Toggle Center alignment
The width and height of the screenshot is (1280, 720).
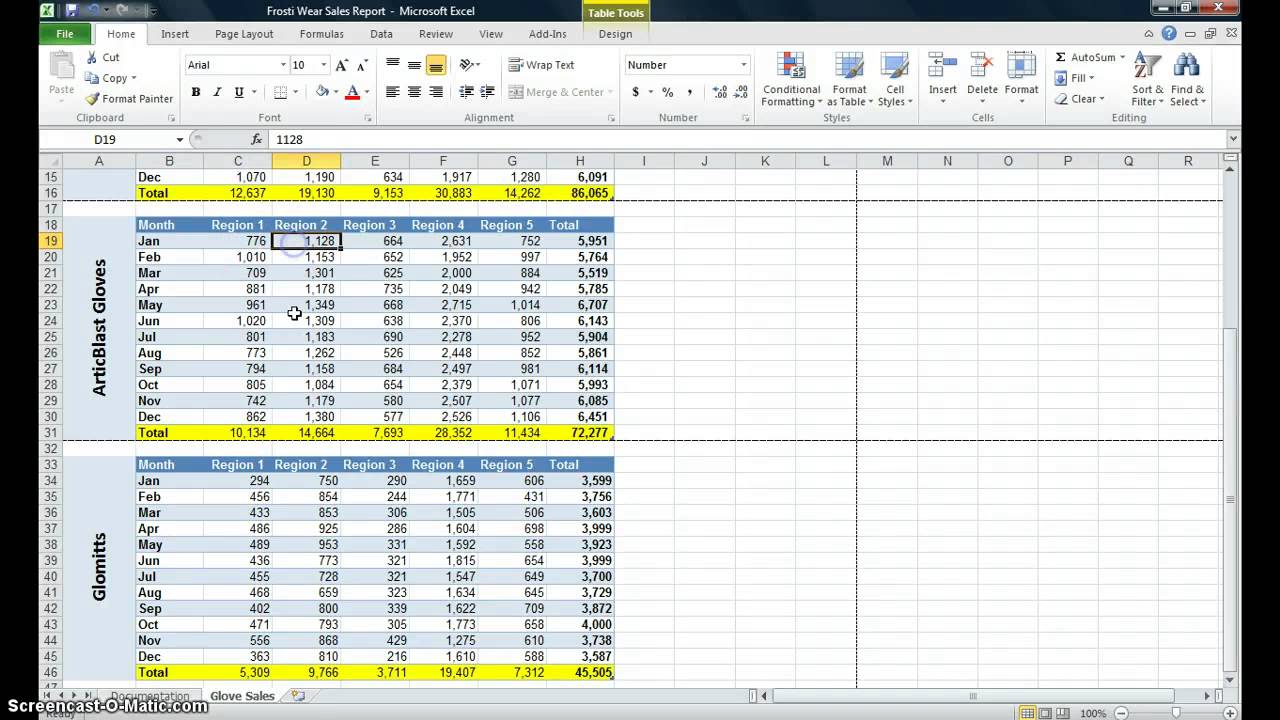click(x=414, y=92)
